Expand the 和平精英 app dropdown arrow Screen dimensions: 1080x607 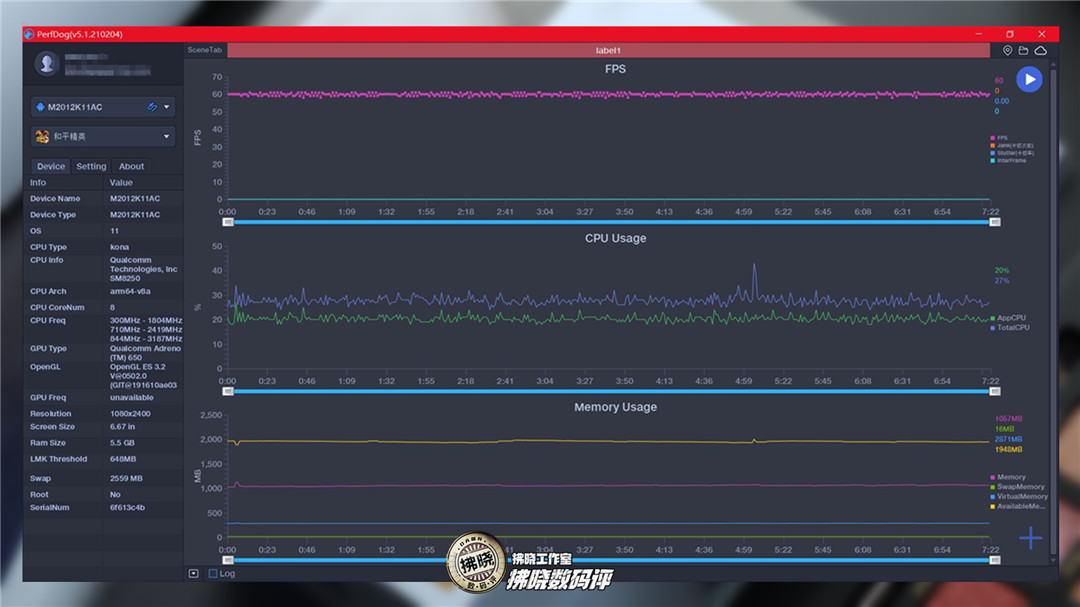click(167, 136)
